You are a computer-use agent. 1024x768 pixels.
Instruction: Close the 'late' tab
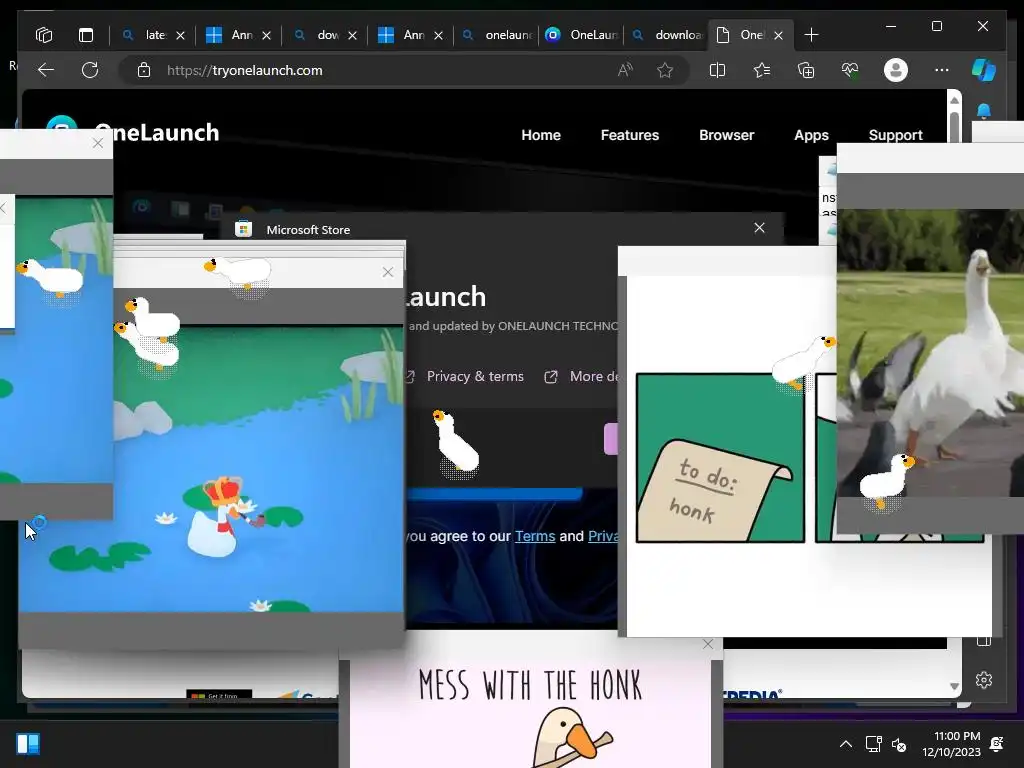[180, 35]
